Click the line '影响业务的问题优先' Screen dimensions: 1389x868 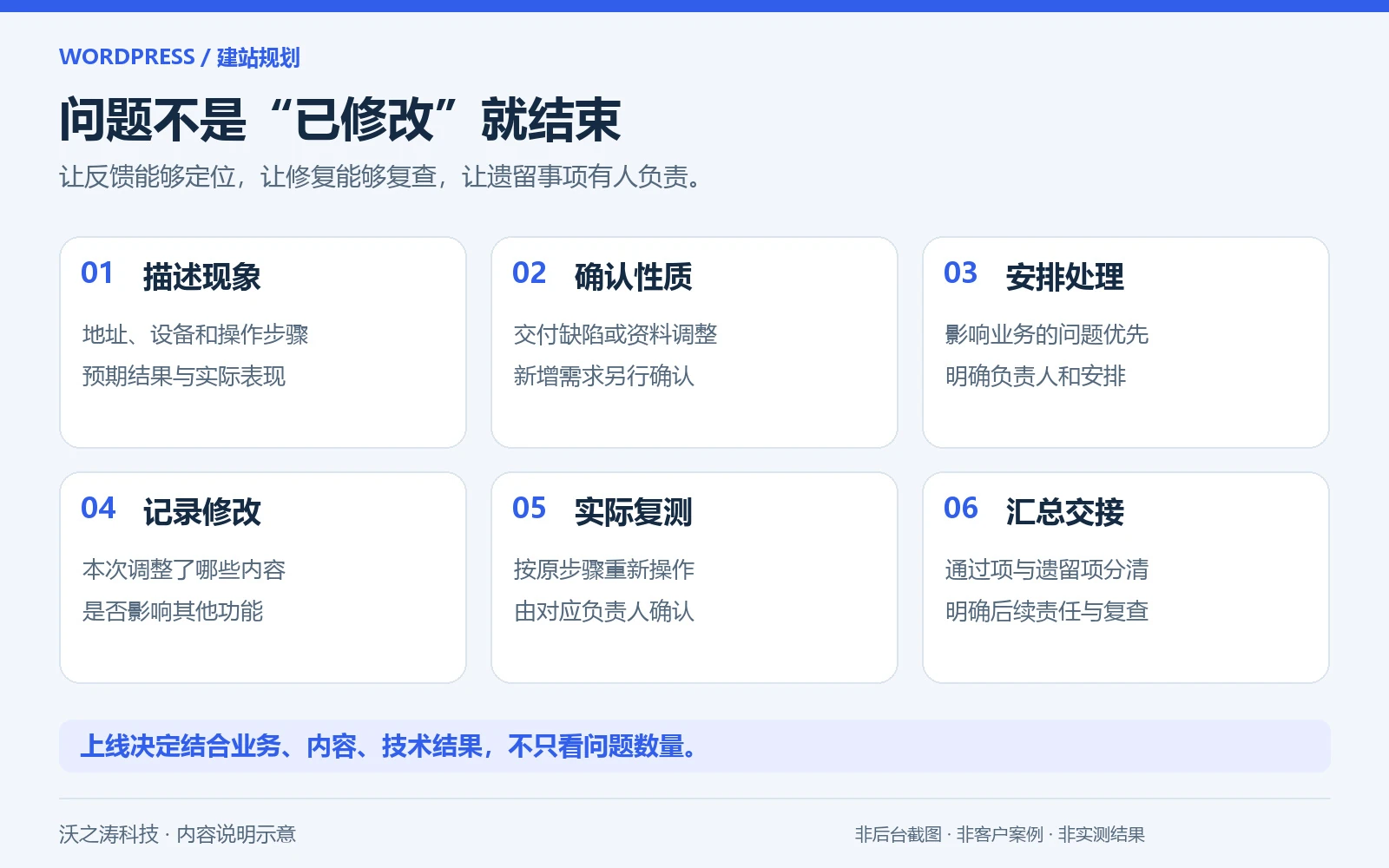point(1047,334)
